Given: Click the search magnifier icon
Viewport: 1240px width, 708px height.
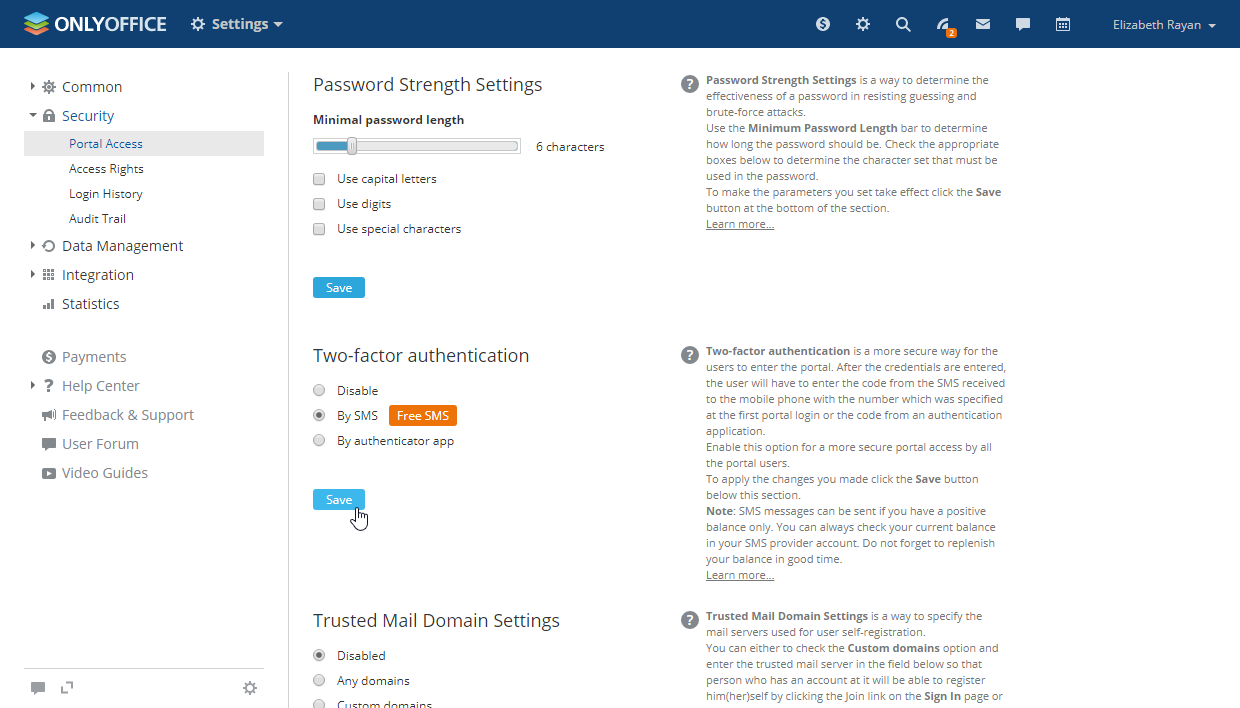Looking at the screenshot, I should click(x=903, y=24).
